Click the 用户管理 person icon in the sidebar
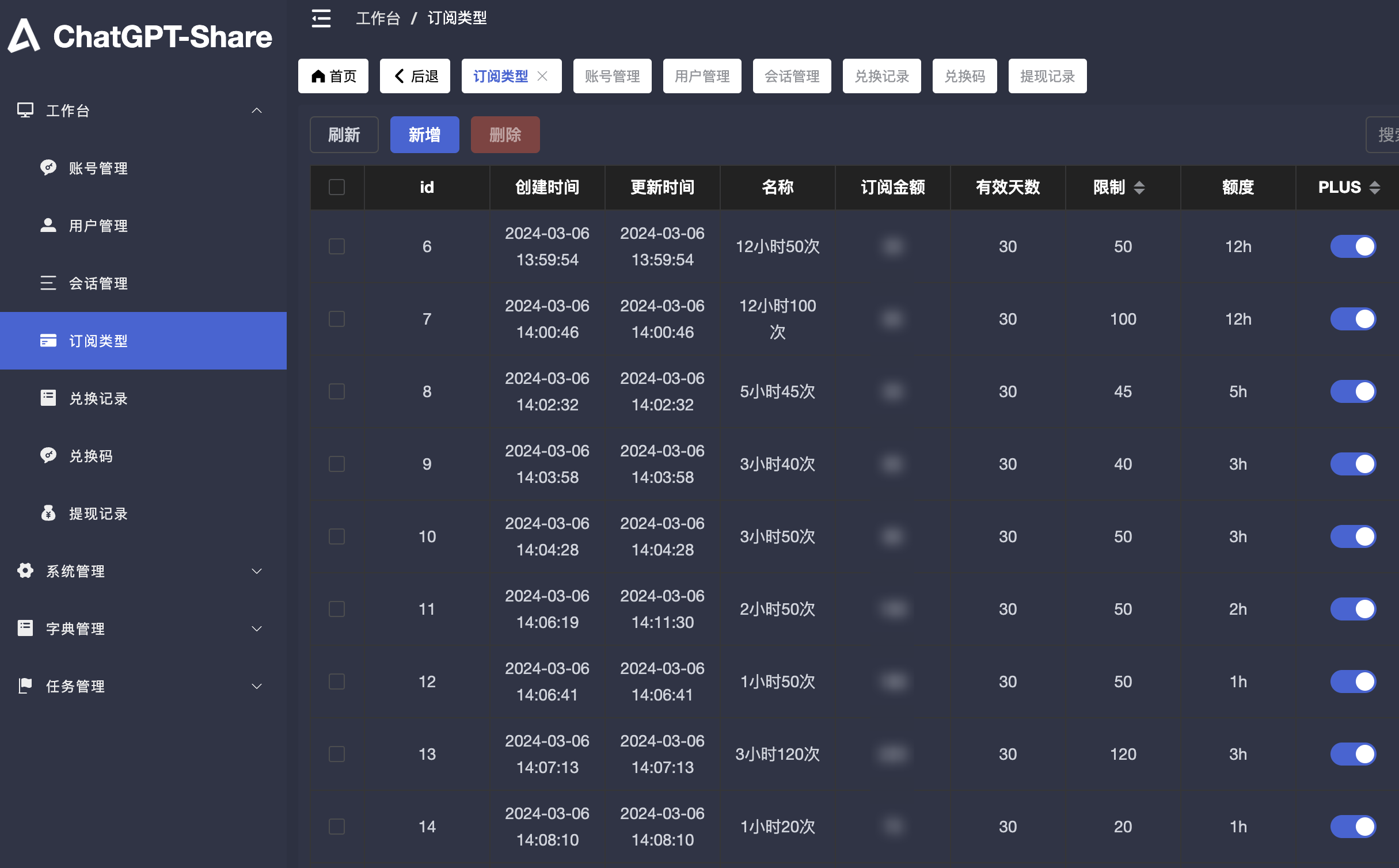The image size is (1399, 868). 48,225
